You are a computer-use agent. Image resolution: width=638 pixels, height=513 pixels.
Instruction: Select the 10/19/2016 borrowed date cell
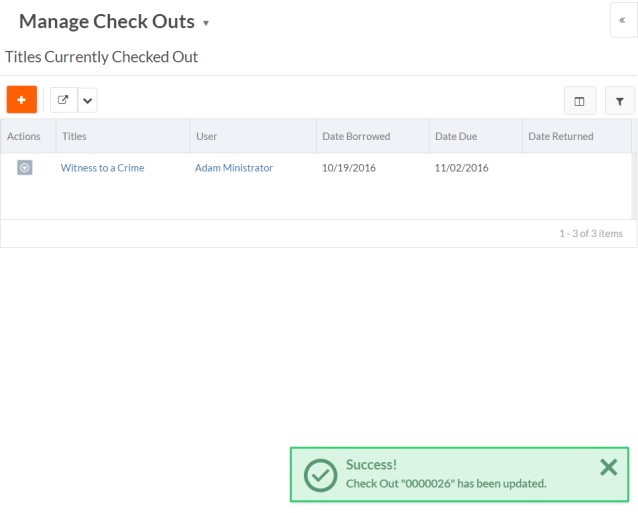(x=349, y=168)
